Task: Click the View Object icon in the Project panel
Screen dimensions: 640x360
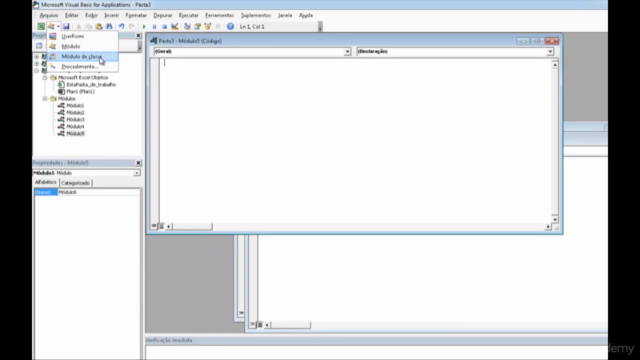Action: click(39, 46)
